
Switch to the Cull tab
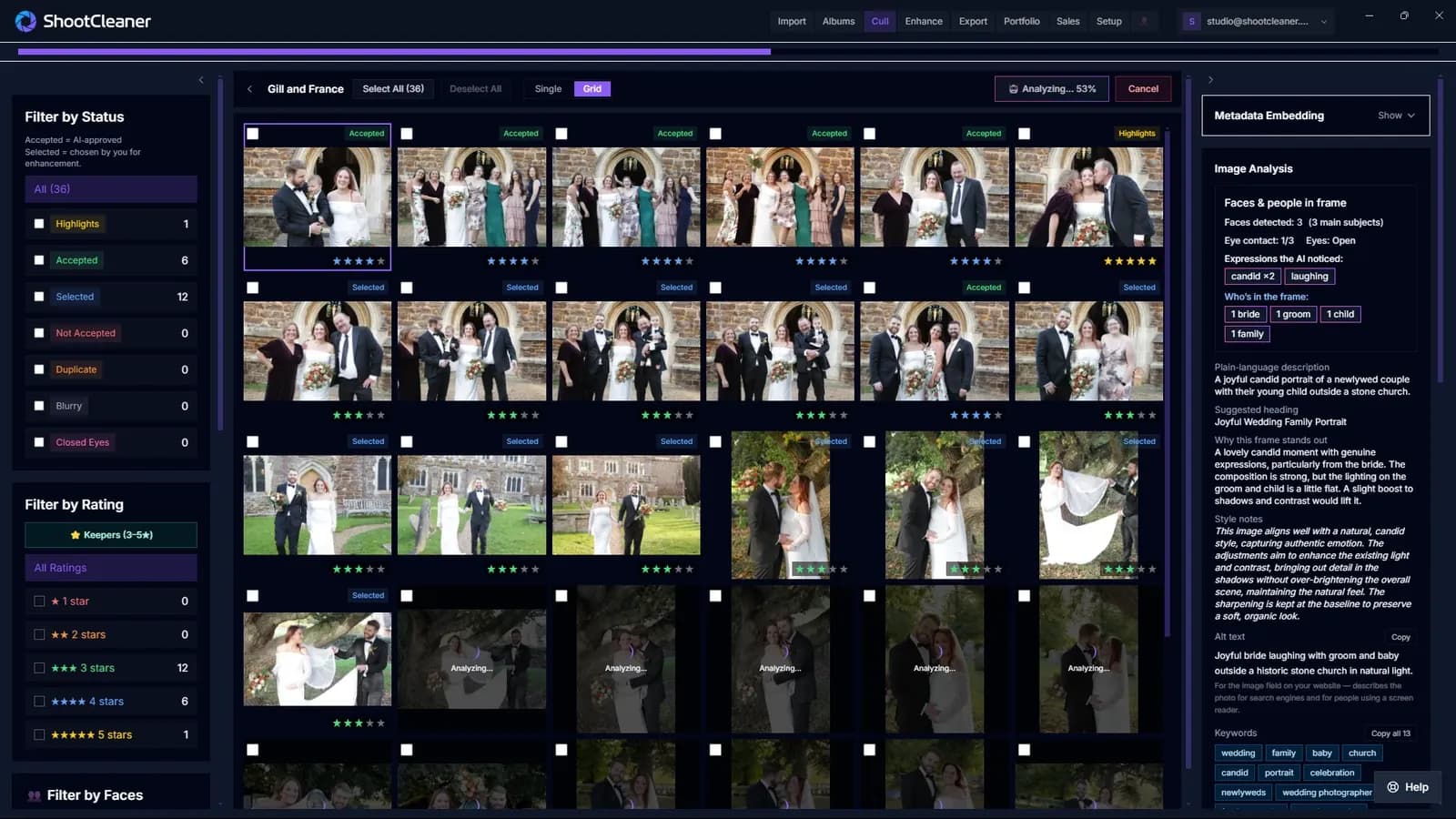[x=880, y=21]
